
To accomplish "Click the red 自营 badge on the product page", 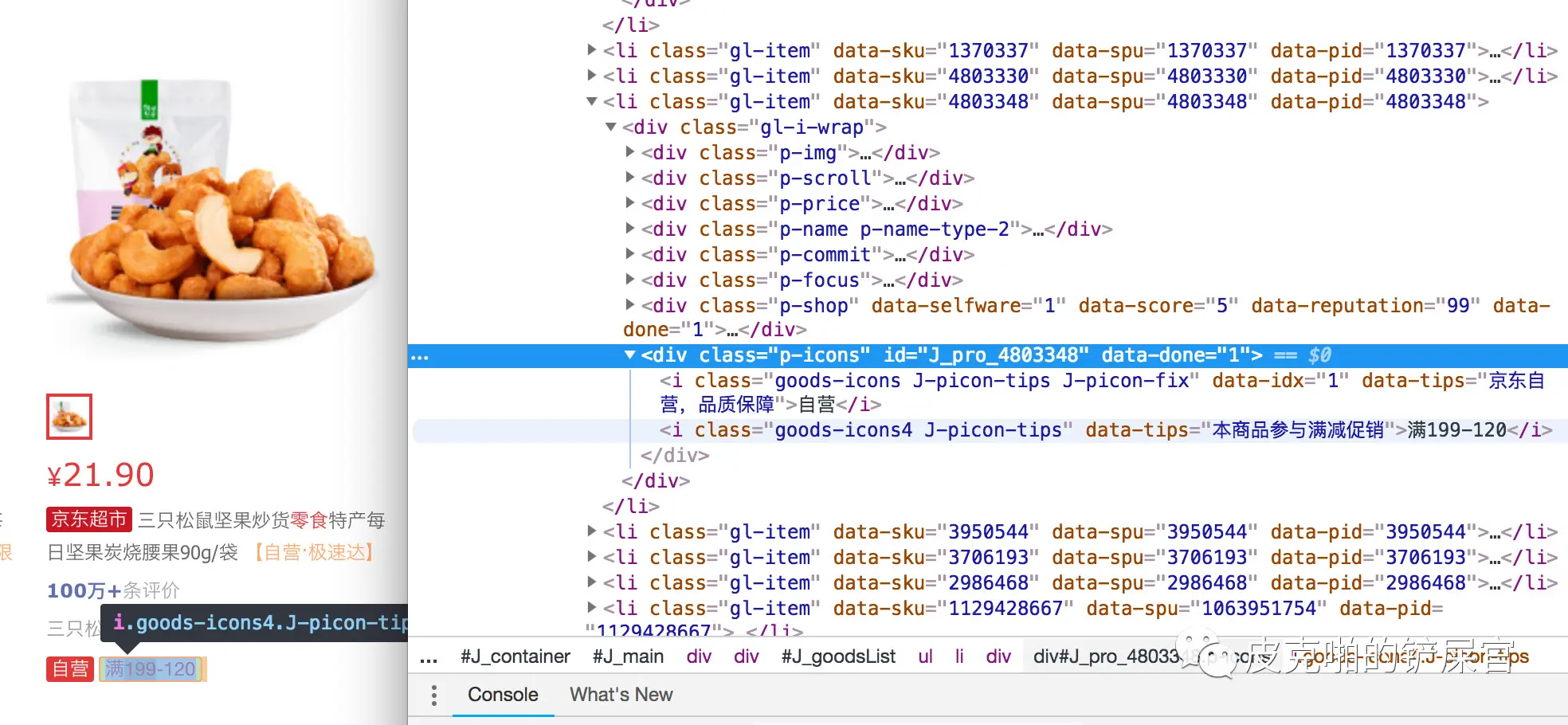I will 70,668.
